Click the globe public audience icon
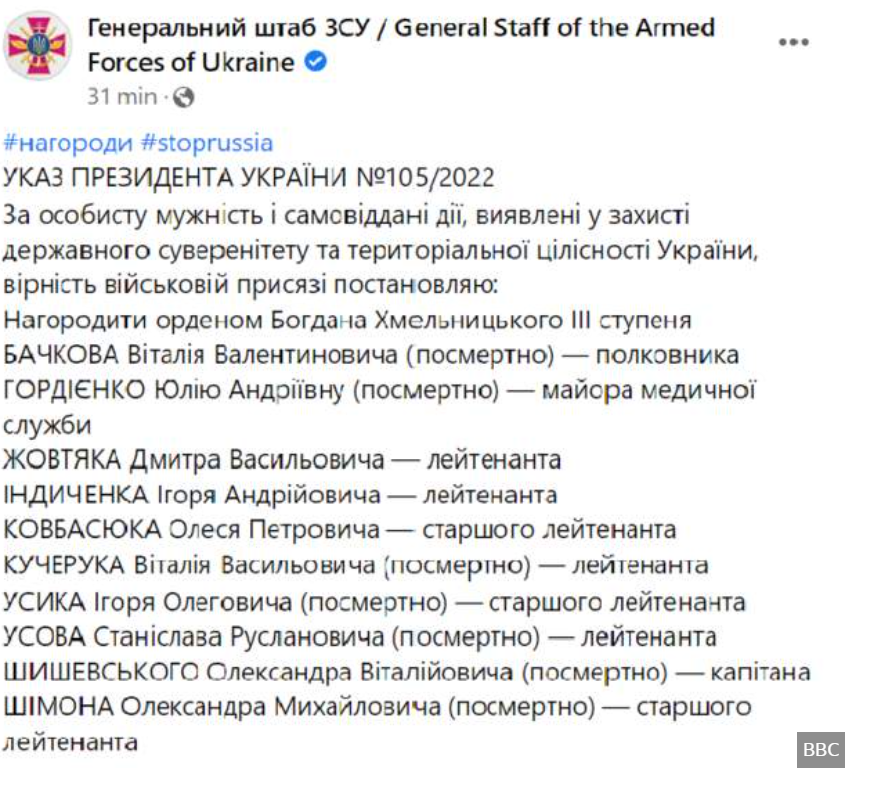874x796 pixels. 183,97
